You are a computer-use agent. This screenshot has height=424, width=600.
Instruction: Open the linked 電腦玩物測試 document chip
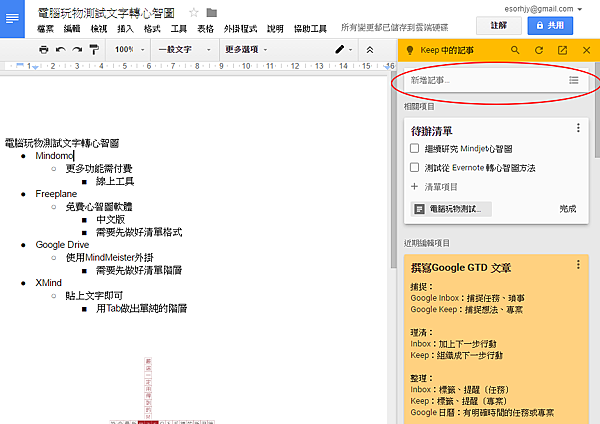(x=451, y=209)
